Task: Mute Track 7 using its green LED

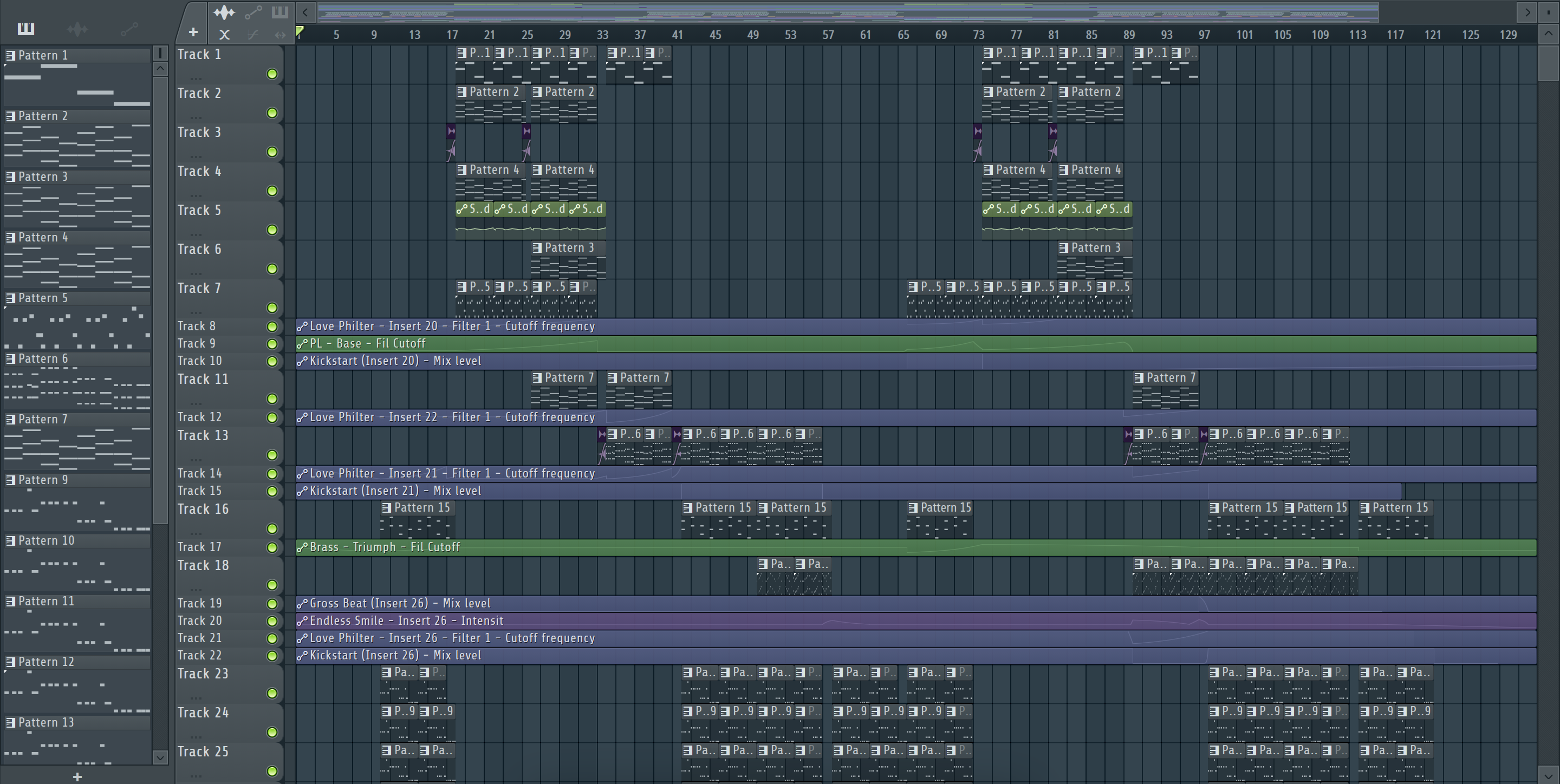Action: tap(272, 308)
